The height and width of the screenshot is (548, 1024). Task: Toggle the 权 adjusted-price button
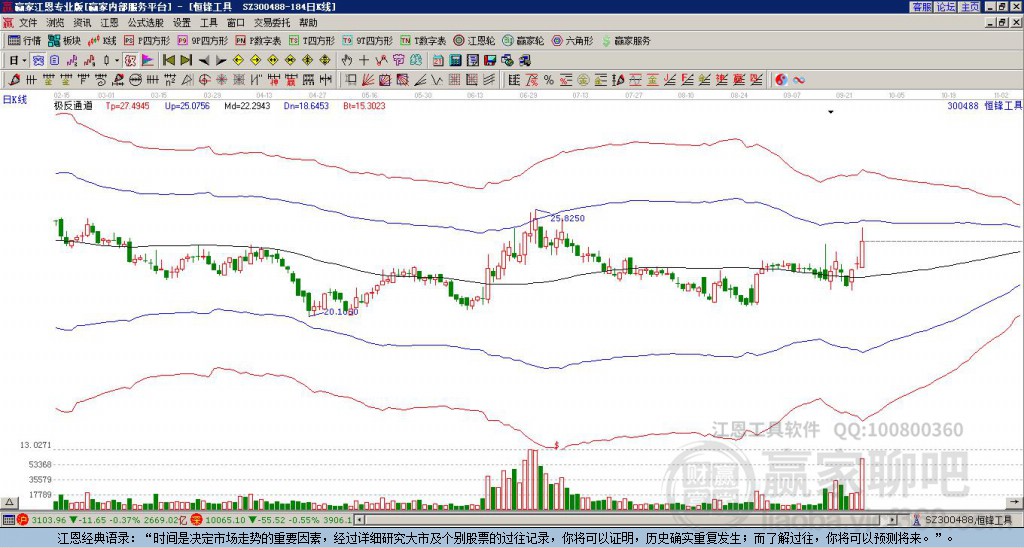click(130, 61)
